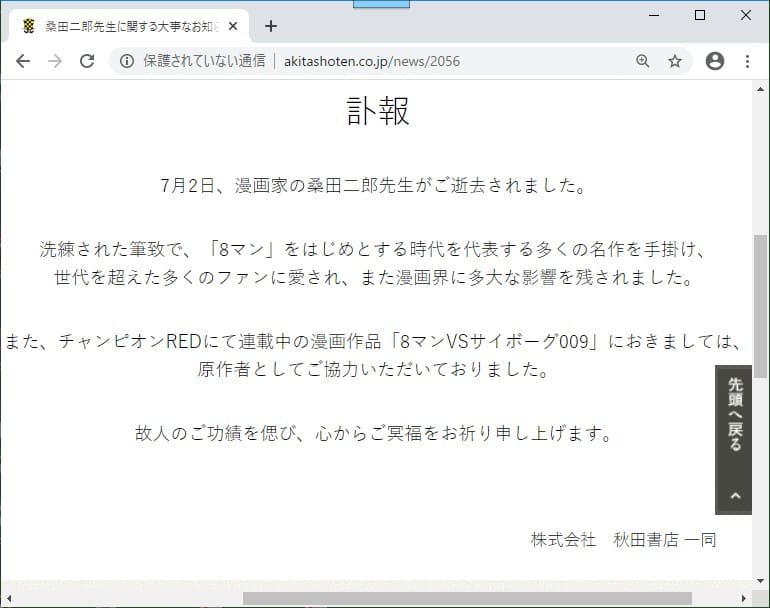Open the Chrome profile avatar
The width and height of the screenshot is (770, 608).
(x=715, y=61)
